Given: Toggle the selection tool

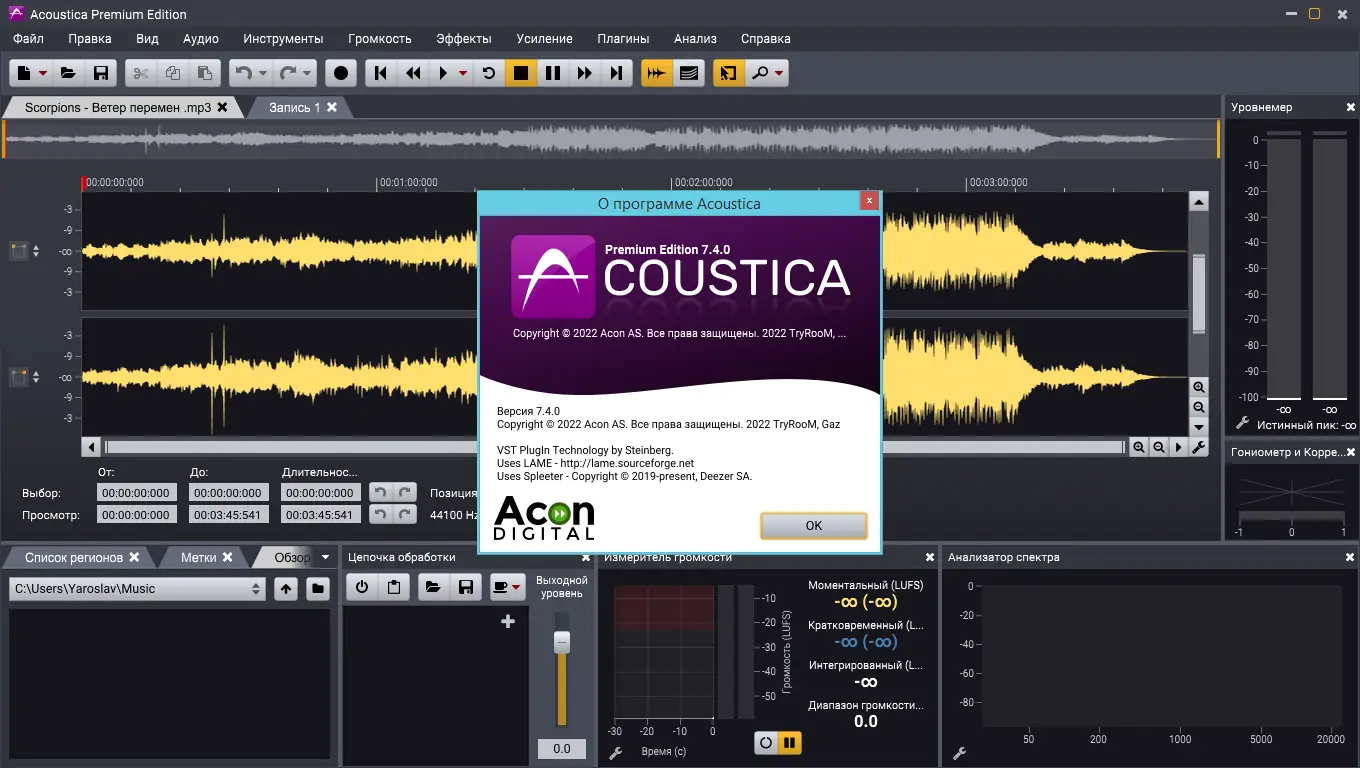Looking at the screenshot, I should (x=729, y=73).
